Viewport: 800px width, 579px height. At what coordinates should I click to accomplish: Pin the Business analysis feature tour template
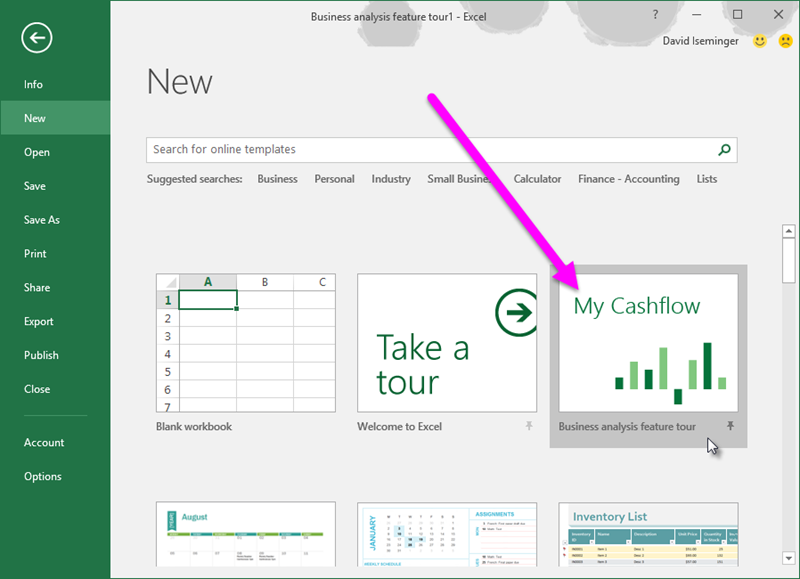click(730, 426)
